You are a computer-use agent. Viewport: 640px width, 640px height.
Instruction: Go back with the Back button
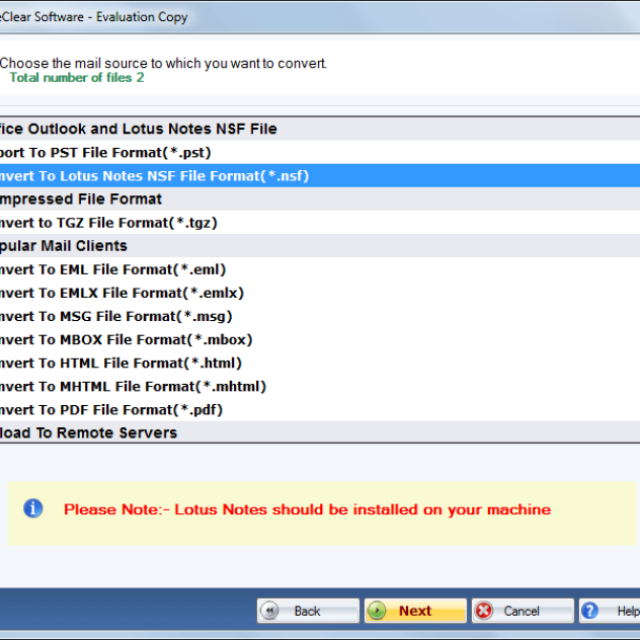[x=308, y=611]
